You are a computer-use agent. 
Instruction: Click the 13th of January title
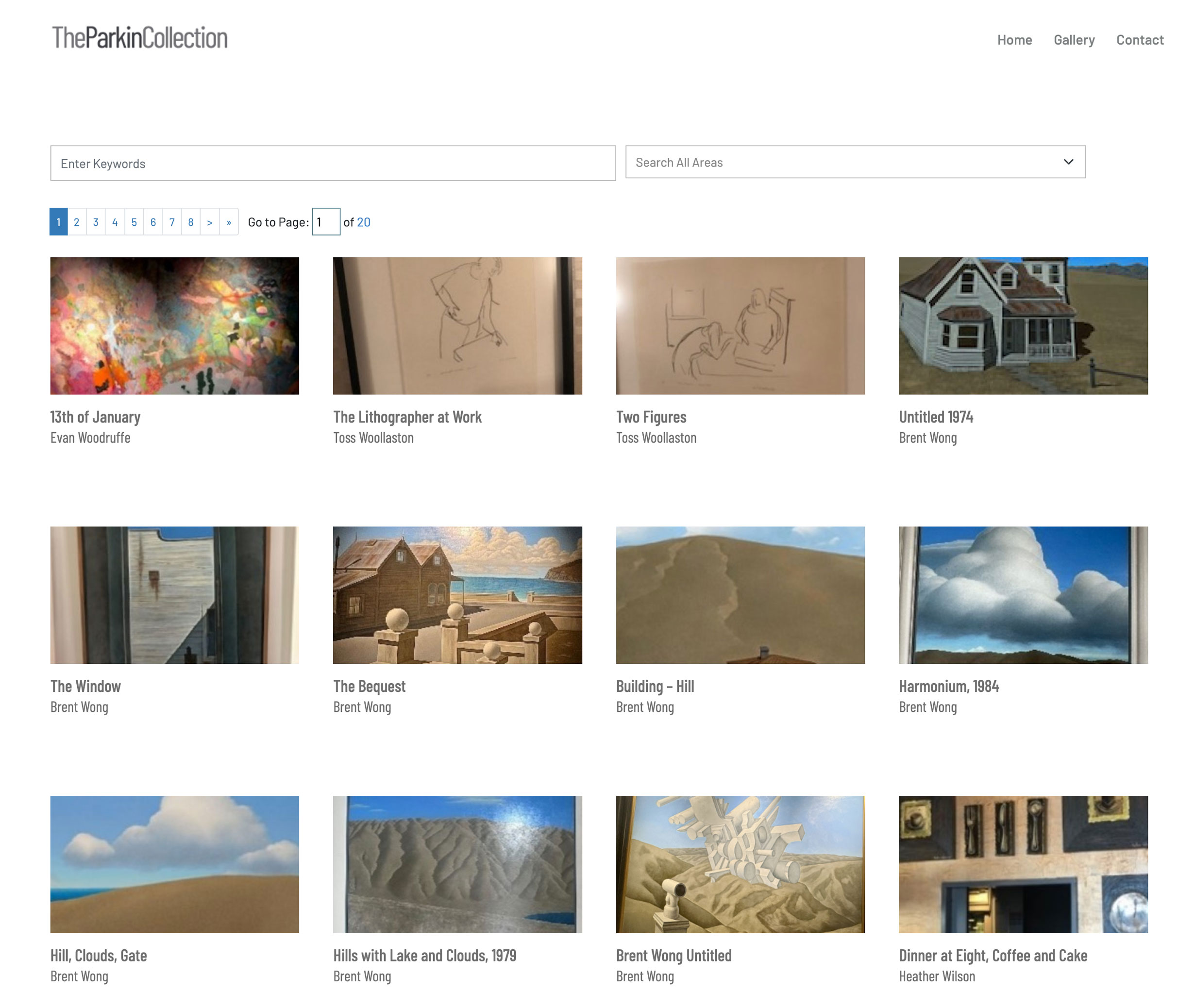pos(95,417)
